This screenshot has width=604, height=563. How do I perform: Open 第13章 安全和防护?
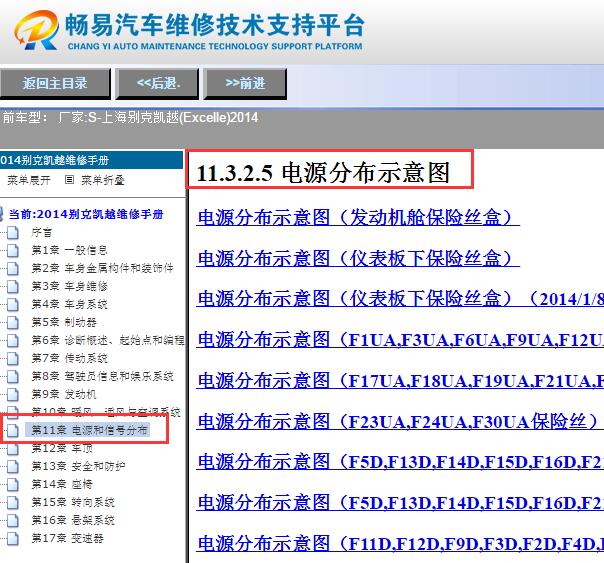[78, 466]
